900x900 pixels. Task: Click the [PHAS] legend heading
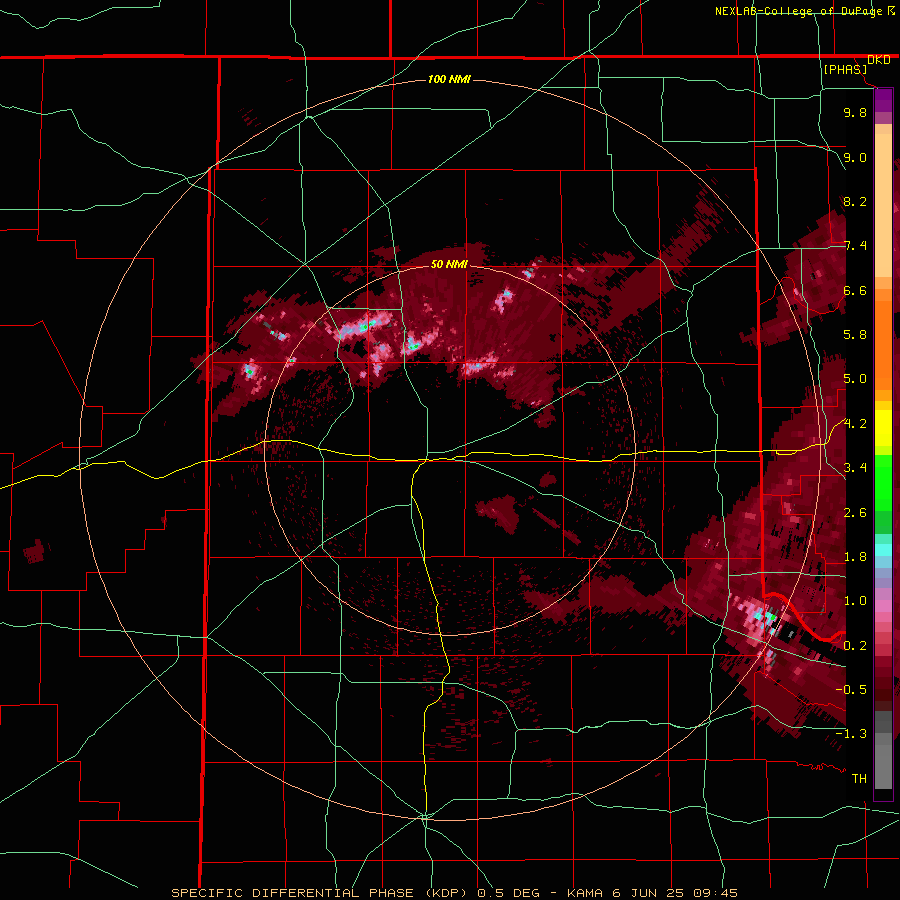click(845, 69)
